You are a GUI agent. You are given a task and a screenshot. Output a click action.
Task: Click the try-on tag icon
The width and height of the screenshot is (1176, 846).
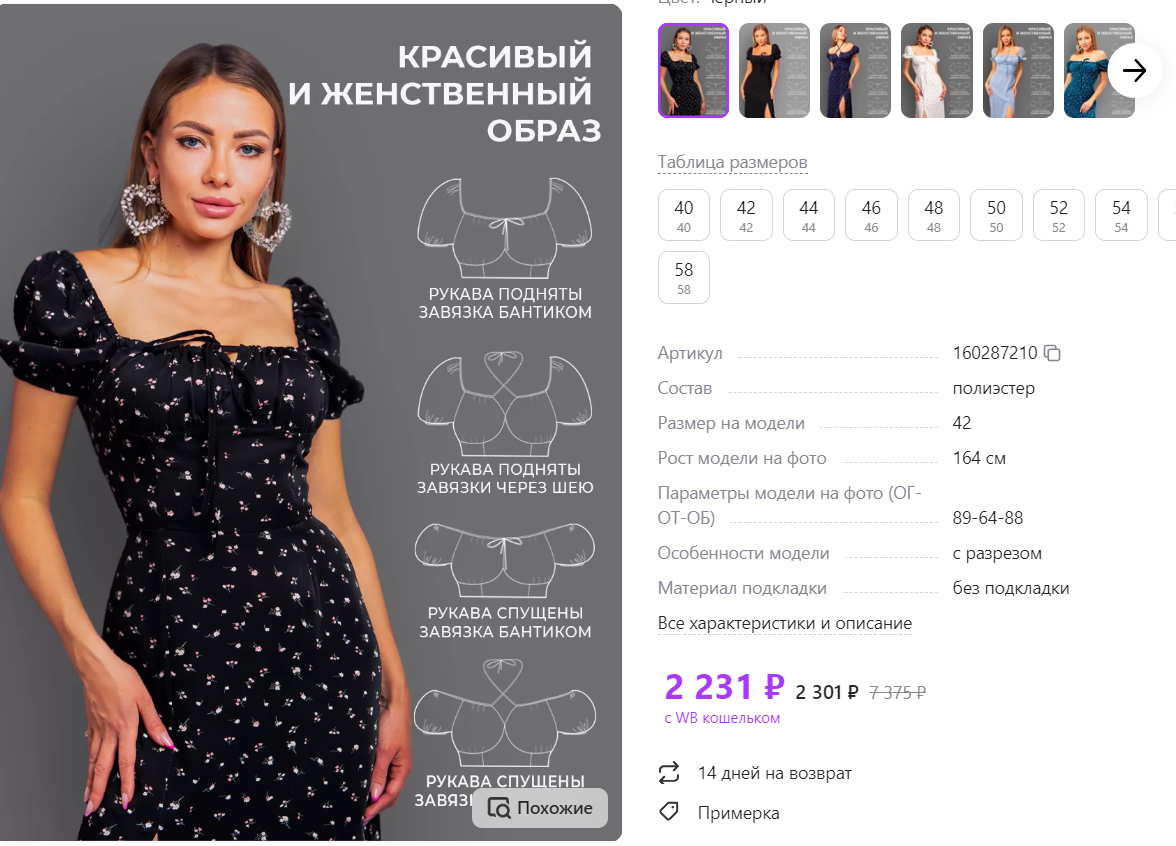669,812
